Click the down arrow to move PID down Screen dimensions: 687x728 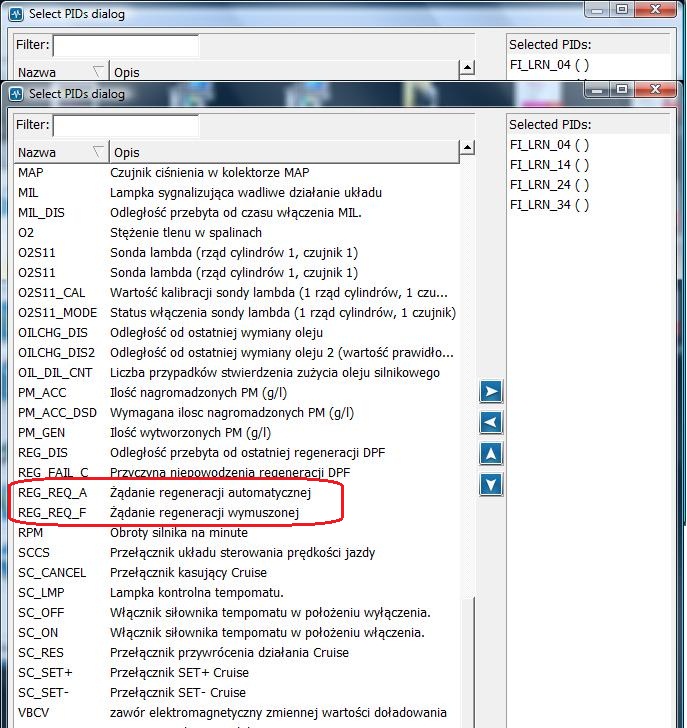(490, 485)
